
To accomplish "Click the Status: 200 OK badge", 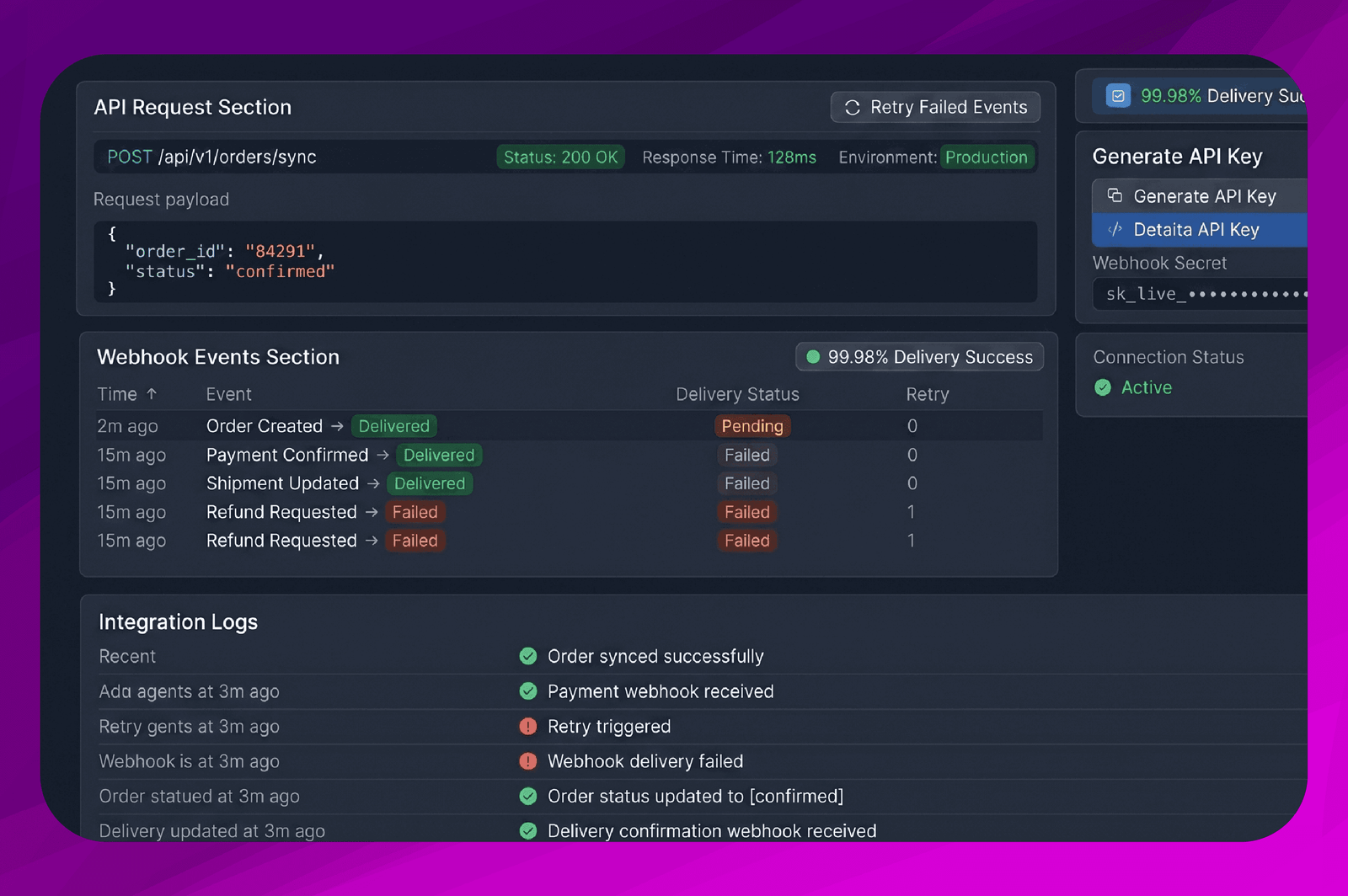I will click(560, 157).
